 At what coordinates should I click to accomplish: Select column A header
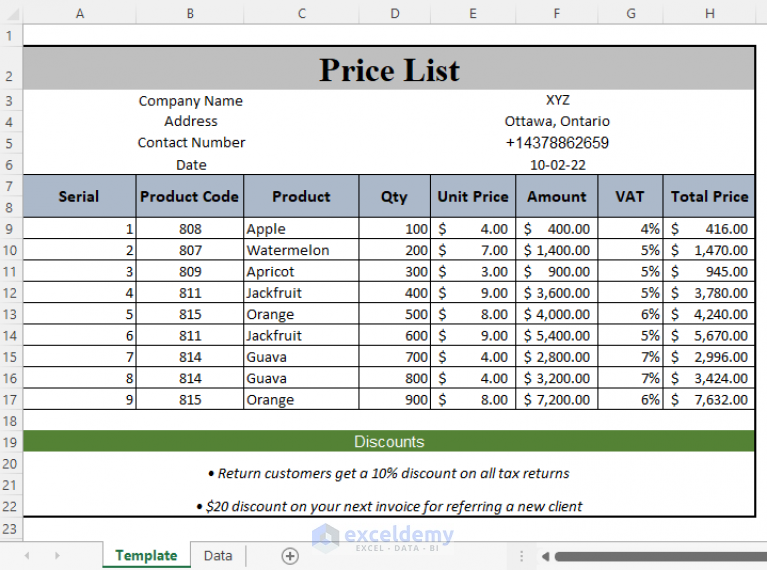[x=79, y=13]
